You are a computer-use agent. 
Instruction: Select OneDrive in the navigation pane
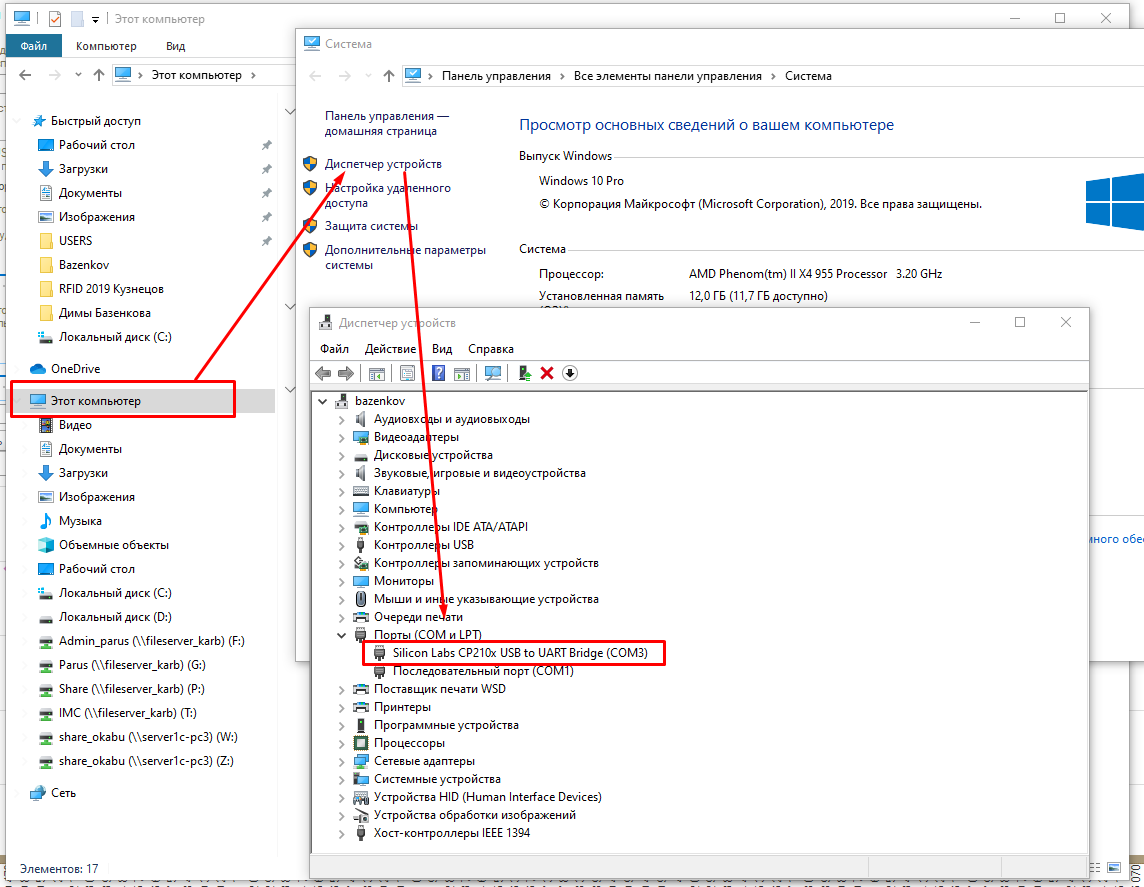(x=75, y=369)
